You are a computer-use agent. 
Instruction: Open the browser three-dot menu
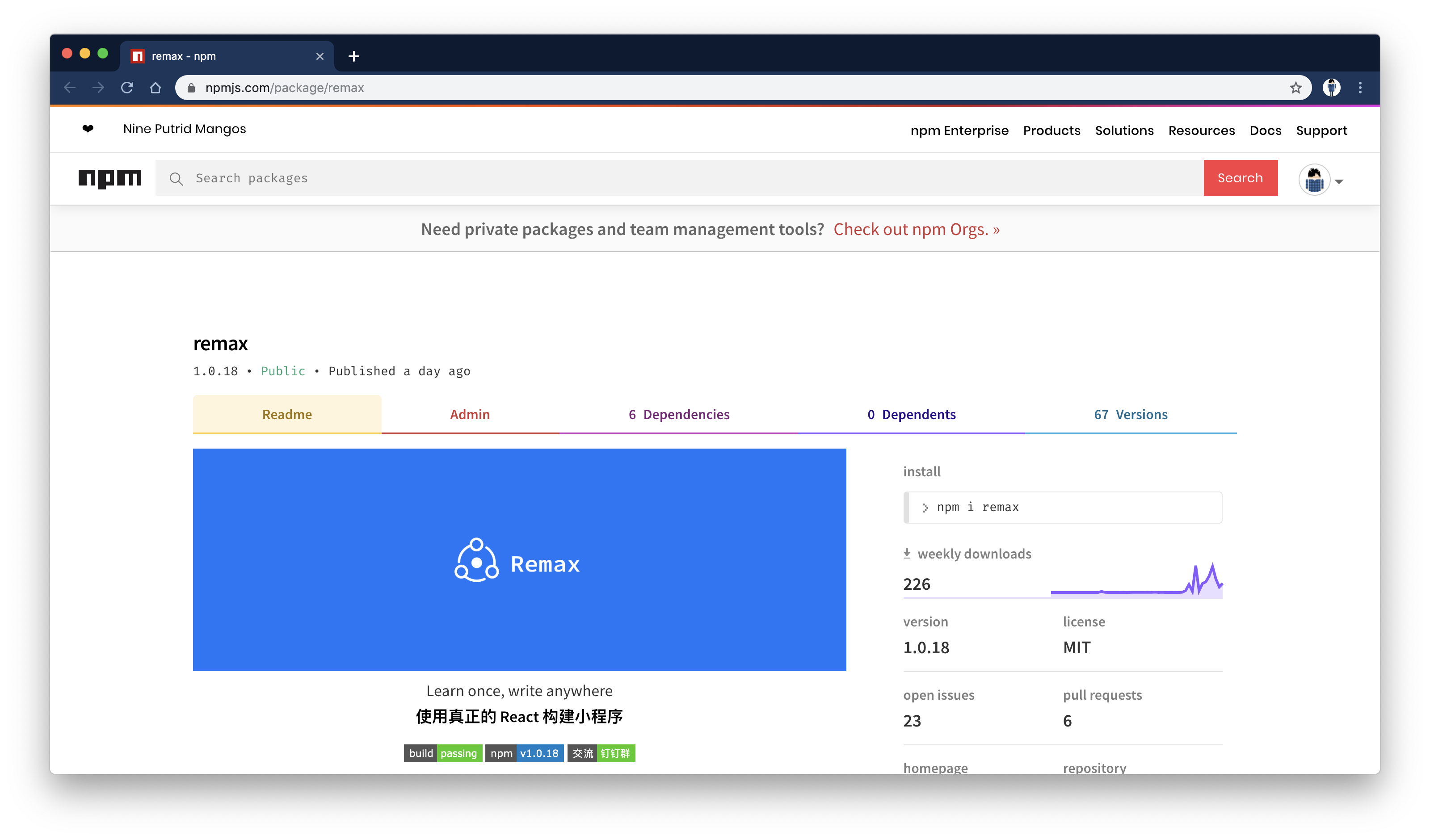pos(1360,88)
